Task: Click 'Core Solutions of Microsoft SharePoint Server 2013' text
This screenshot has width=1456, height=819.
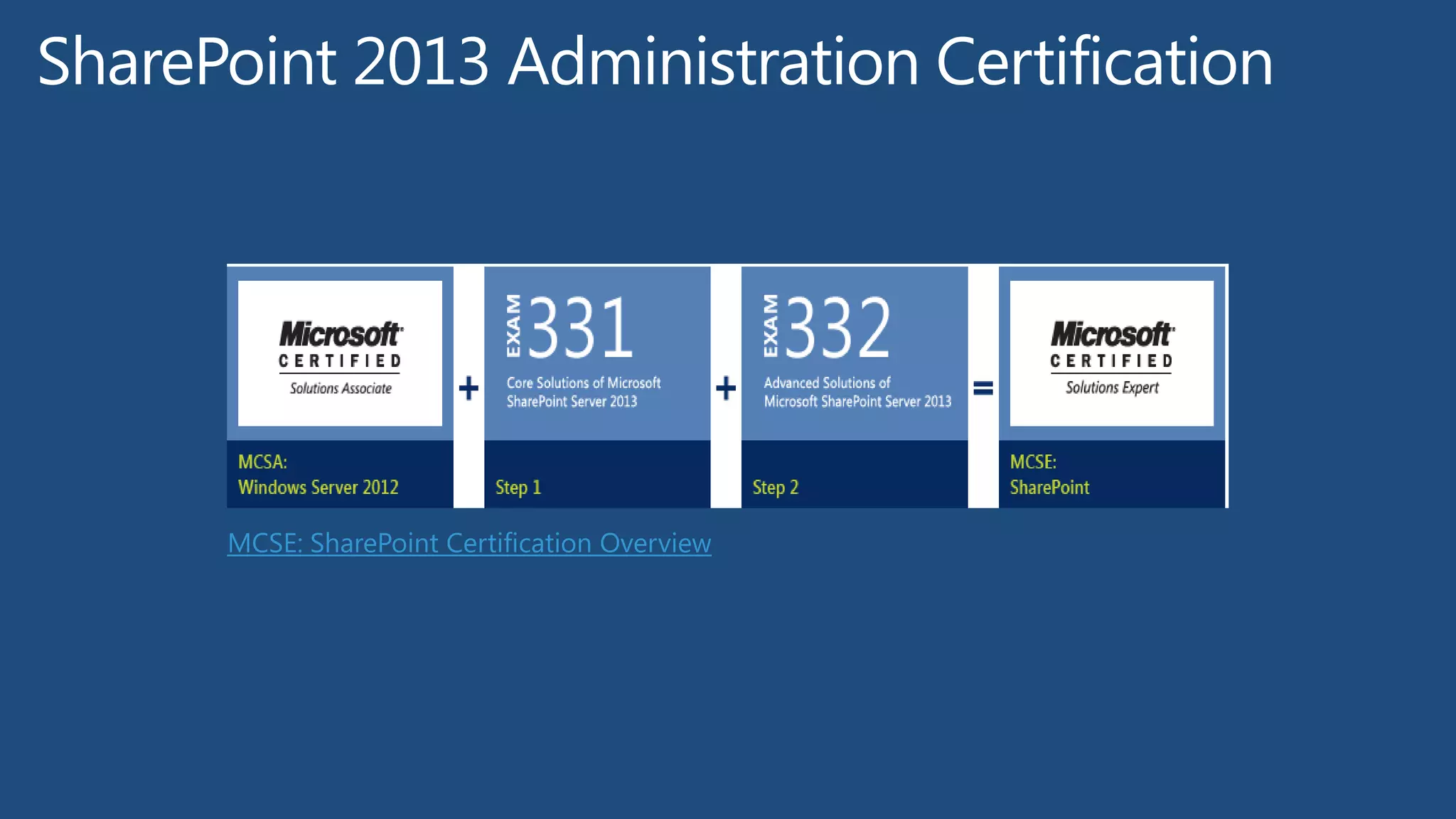Action: 584,392
